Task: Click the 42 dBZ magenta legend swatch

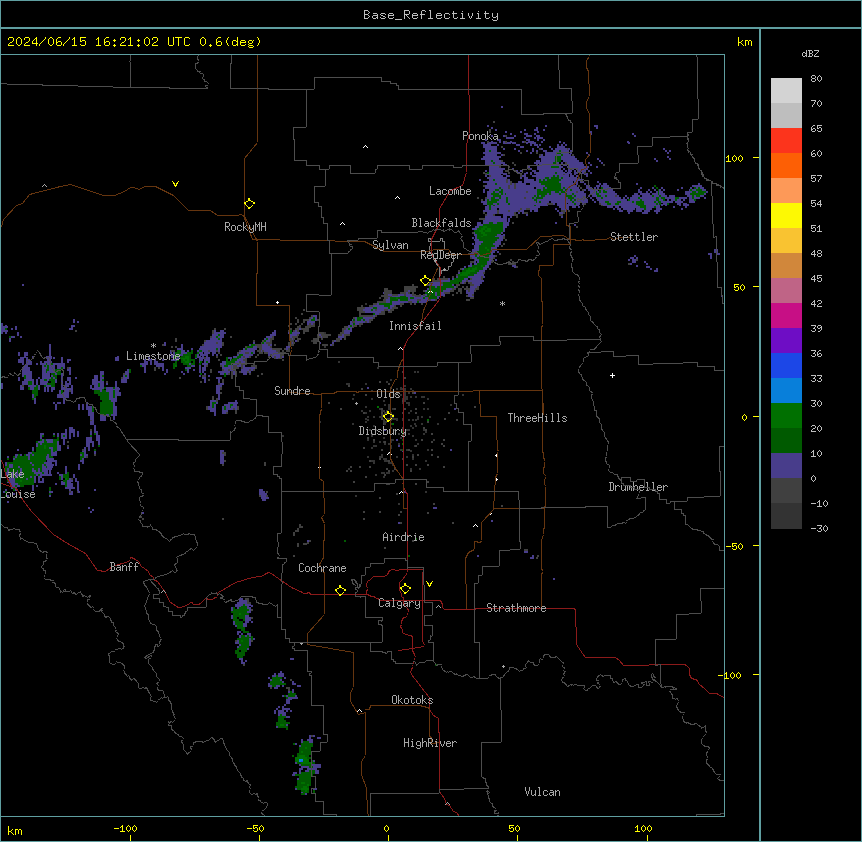Action: pos(786,315)
